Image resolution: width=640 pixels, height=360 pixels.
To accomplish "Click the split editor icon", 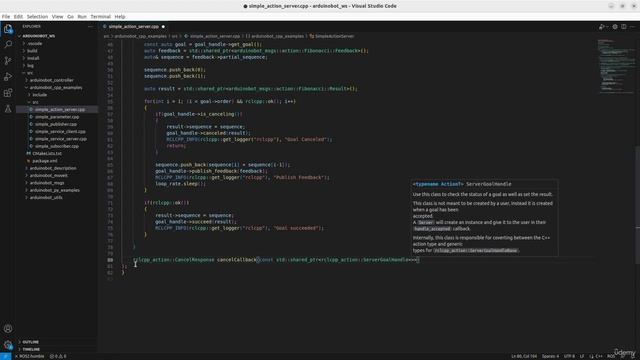I will pos(624,27).
